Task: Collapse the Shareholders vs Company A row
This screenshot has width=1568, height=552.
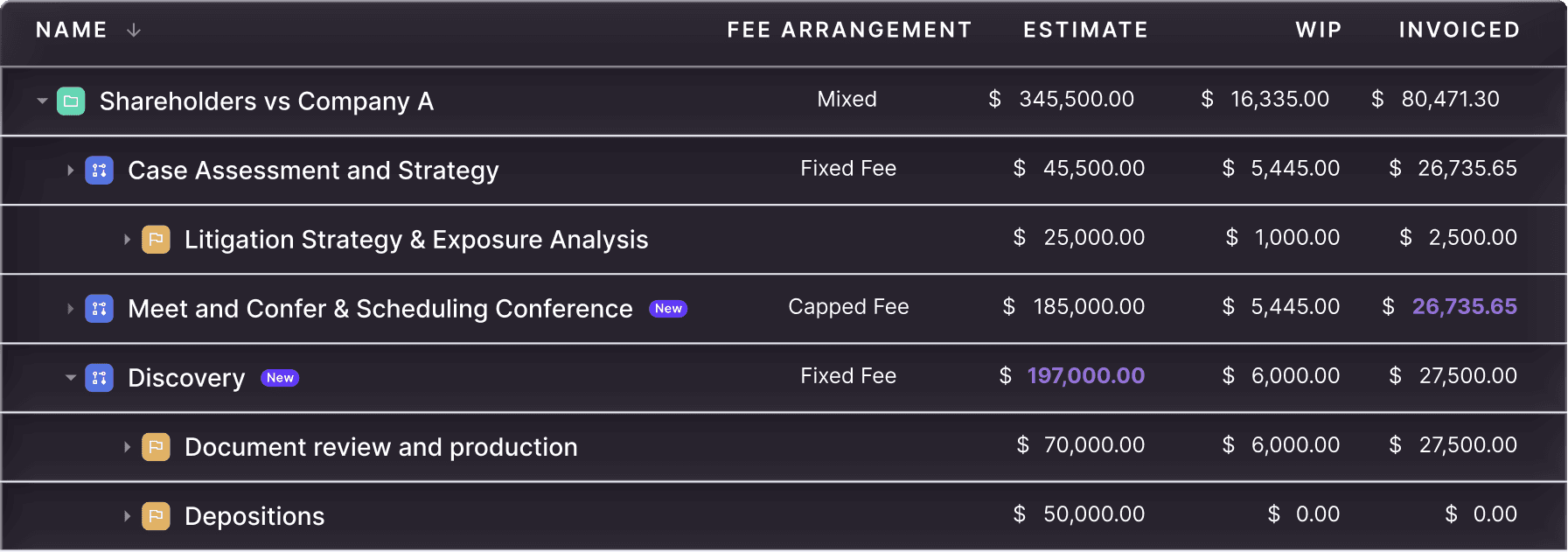Action: pyautogui.click(x=42, y=101)
